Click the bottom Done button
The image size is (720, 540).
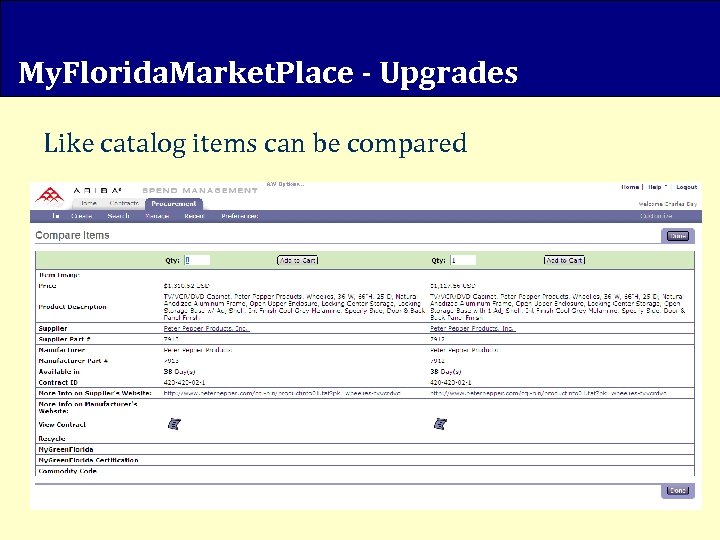[x=678, y=490]
